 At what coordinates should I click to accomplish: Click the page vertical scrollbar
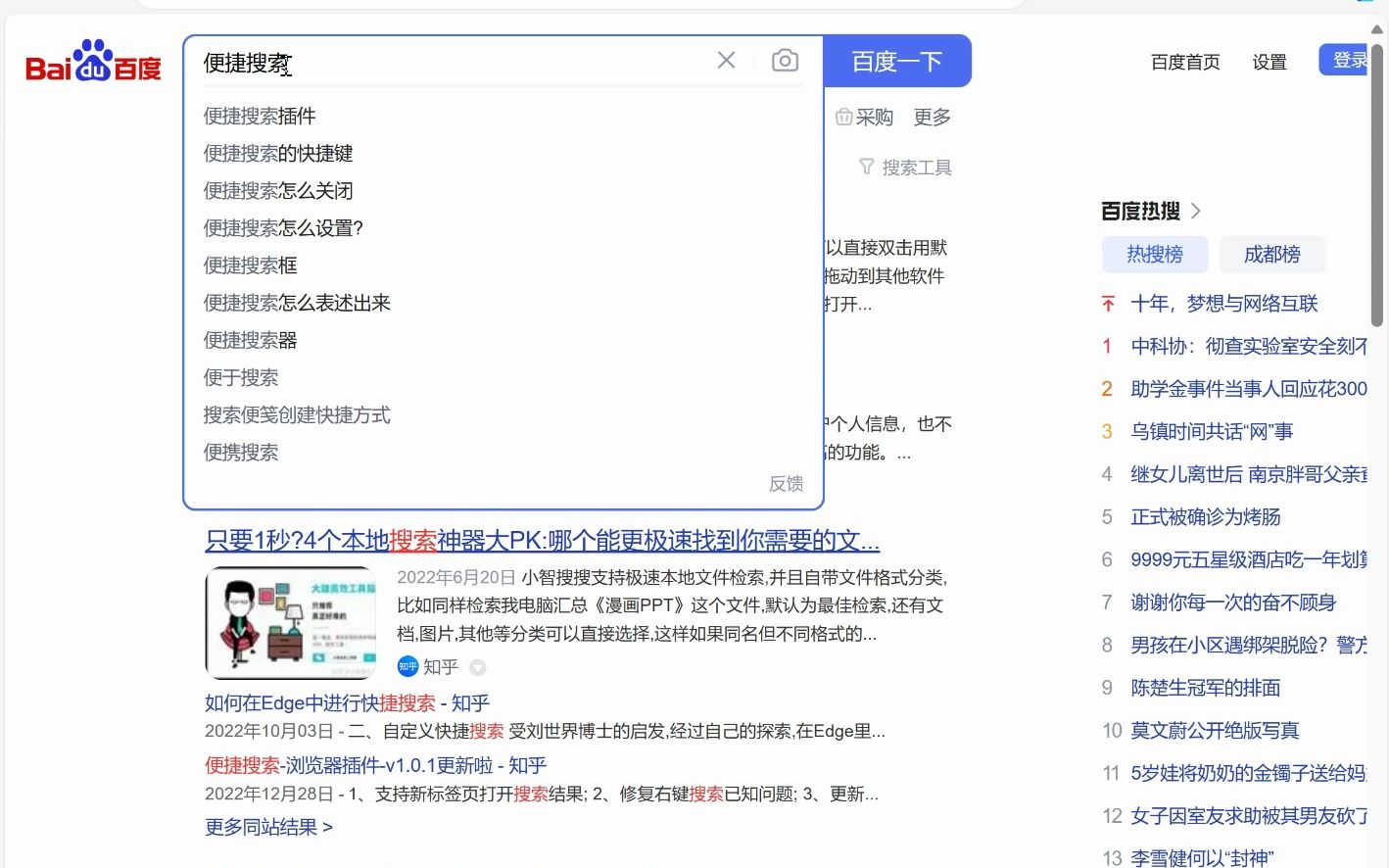click(1376, 184)
